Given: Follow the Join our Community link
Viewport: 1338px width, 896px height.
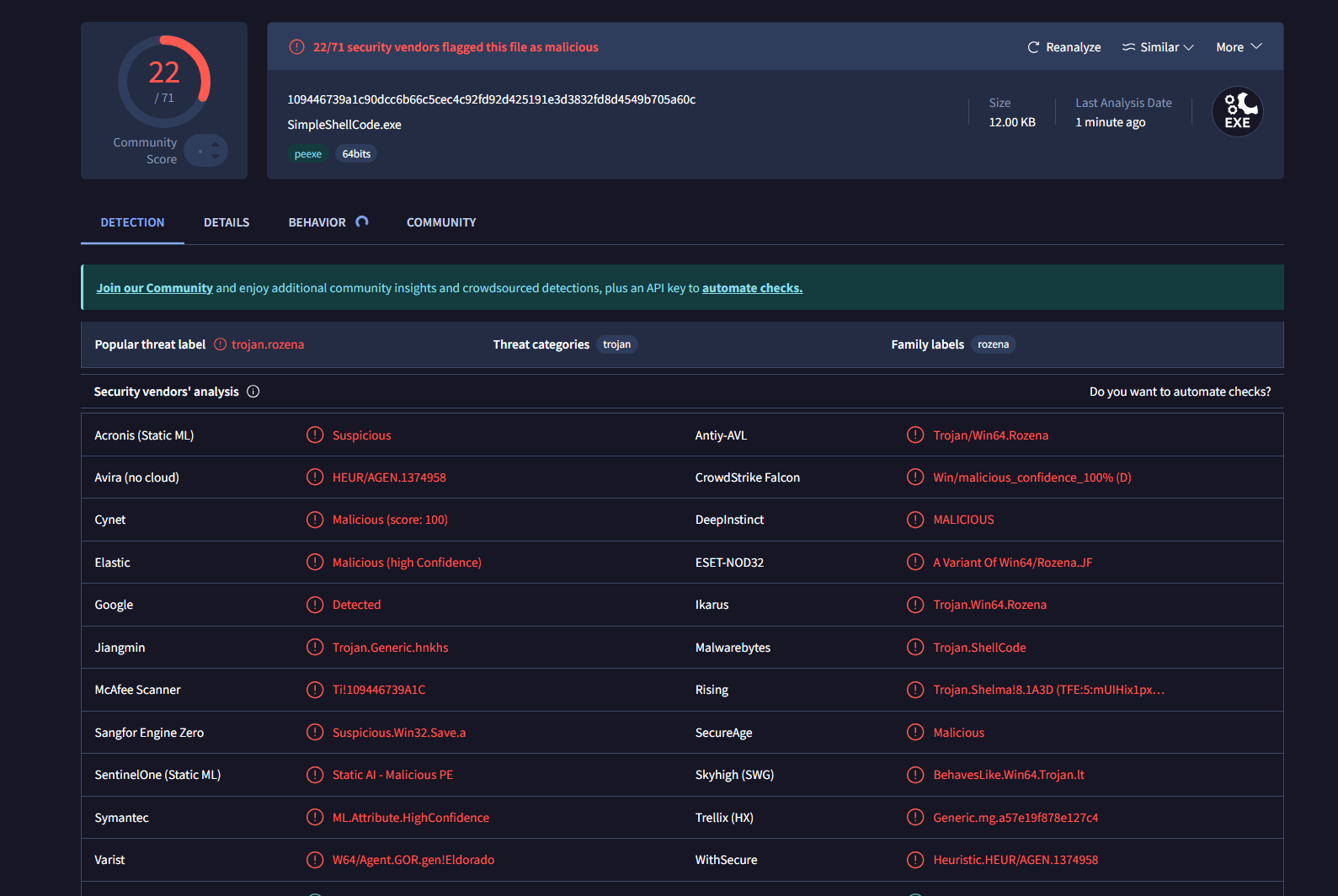Looking at the screenshot, I should pos(154,288).
